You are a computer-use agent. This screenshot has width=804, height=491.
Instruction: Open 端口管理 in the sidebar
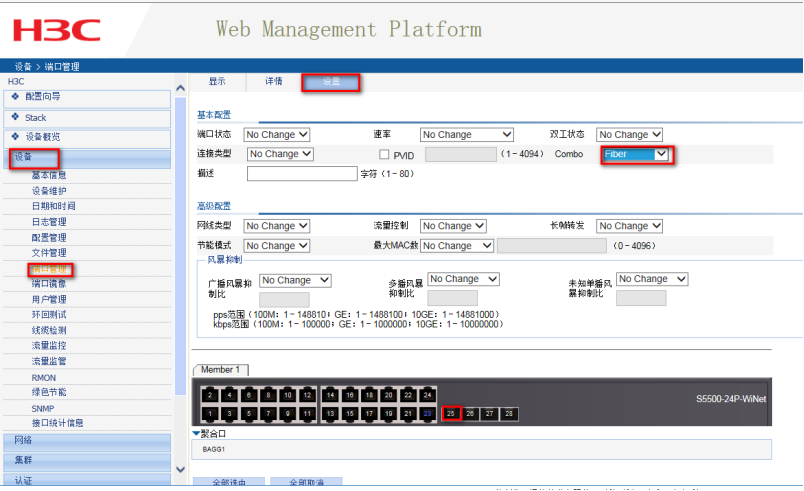[x=50, y=269]
